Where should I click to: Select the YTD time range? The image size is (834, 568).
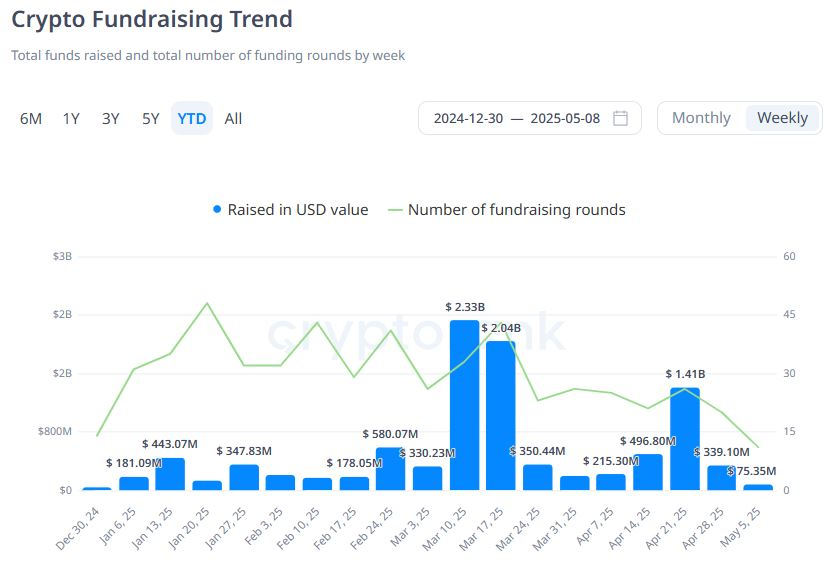pos(191,118)
